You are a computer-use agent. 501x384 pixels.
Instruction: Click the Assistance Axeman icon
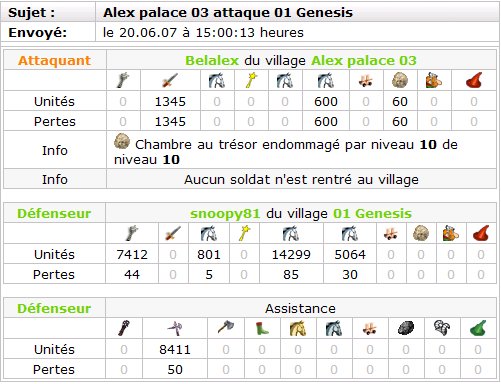226,328
